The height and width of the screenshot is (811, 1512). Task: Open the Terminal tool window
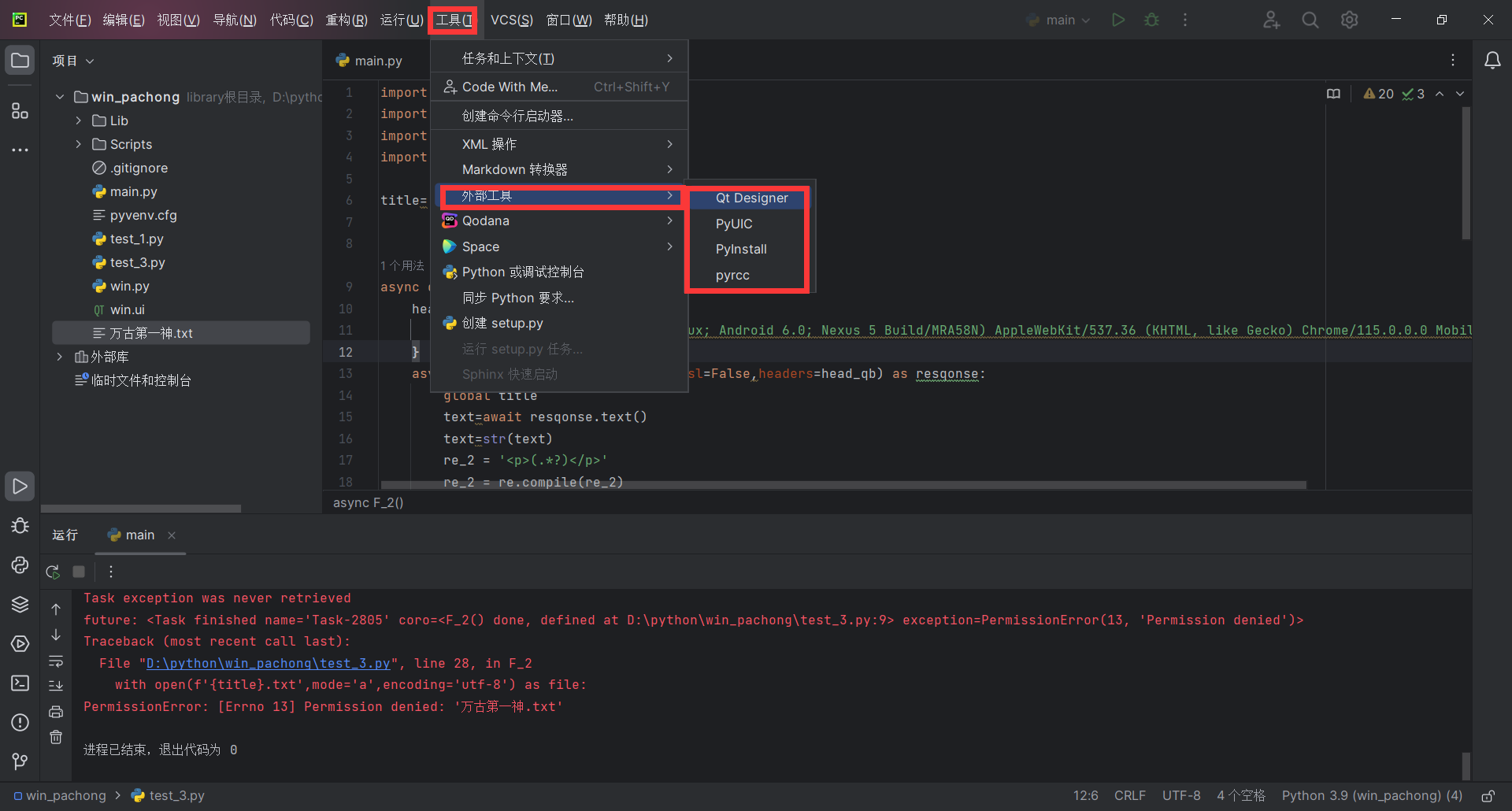(20, 683)
